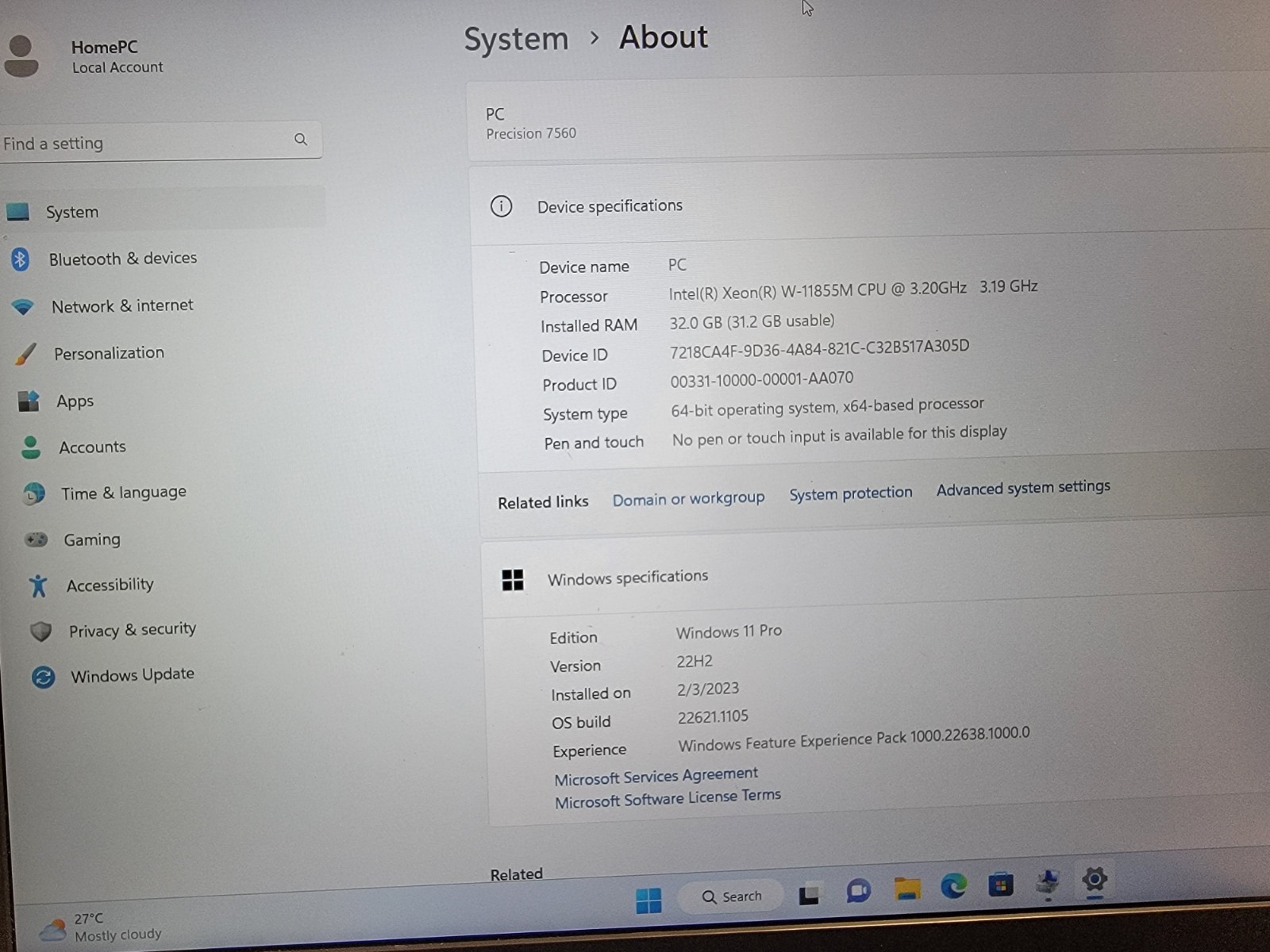This screenshot has height=952, width=1270.
Task: Open Personalization settings
Action: [x=109, y=353]
